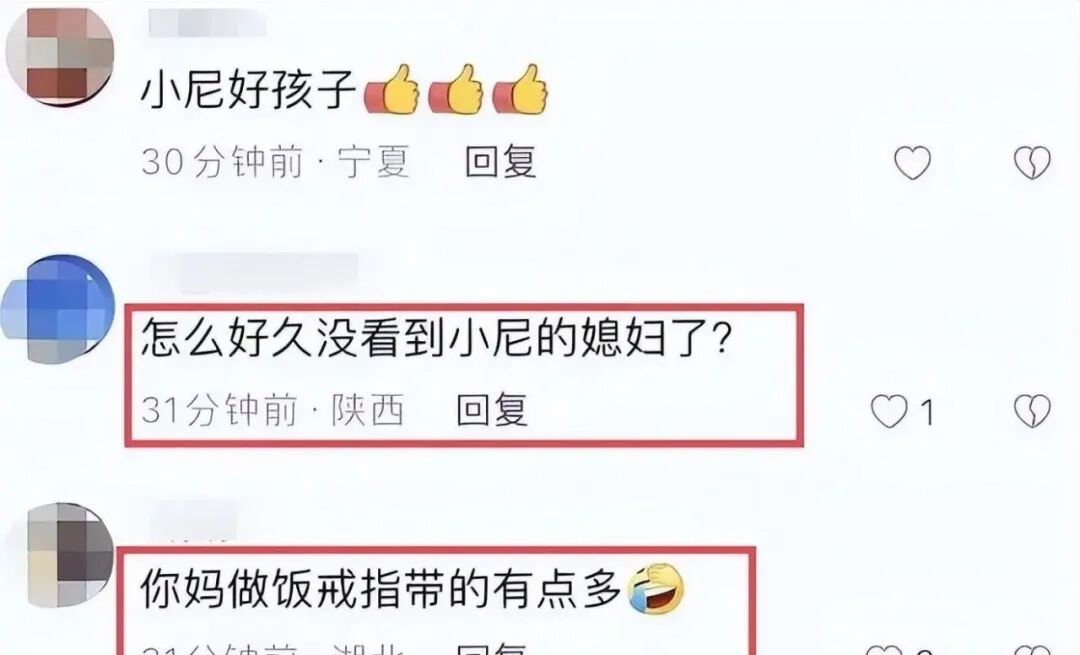The width and height of the screenshot is (1080, 655).
Task: Click the "30分钟前 · 宁夏" timestamp
Action: (x=276, y=163)
